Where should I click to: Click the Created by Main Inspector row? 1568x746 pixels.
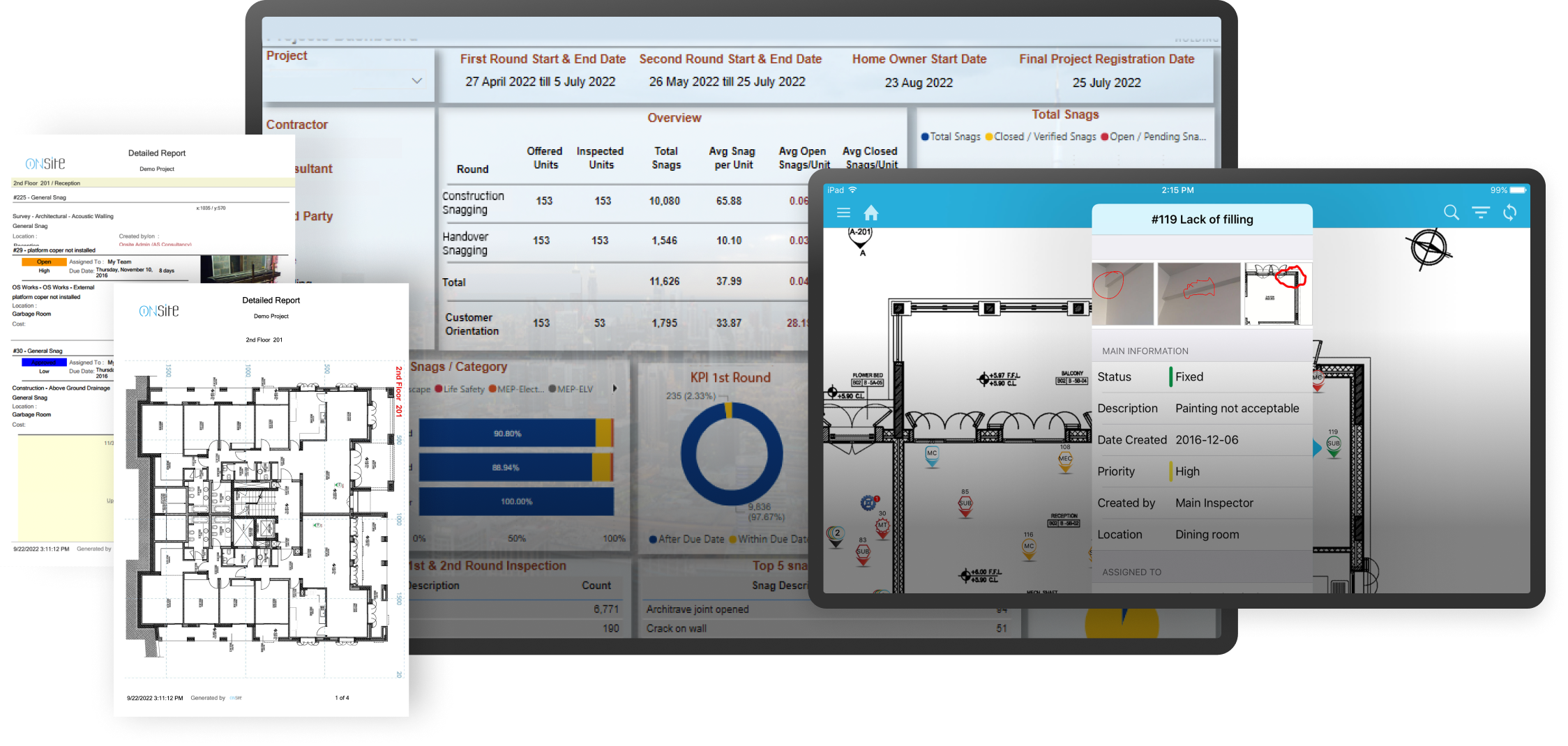(1202, 503)
